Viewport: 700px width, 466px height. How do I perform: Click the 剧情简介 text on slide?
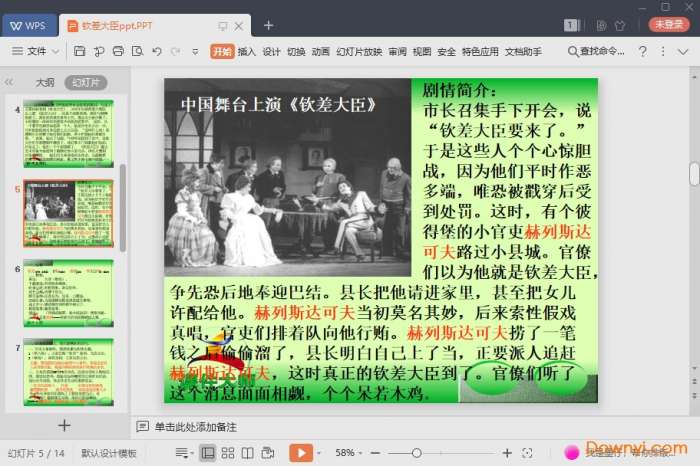click(x=460, y=90)
